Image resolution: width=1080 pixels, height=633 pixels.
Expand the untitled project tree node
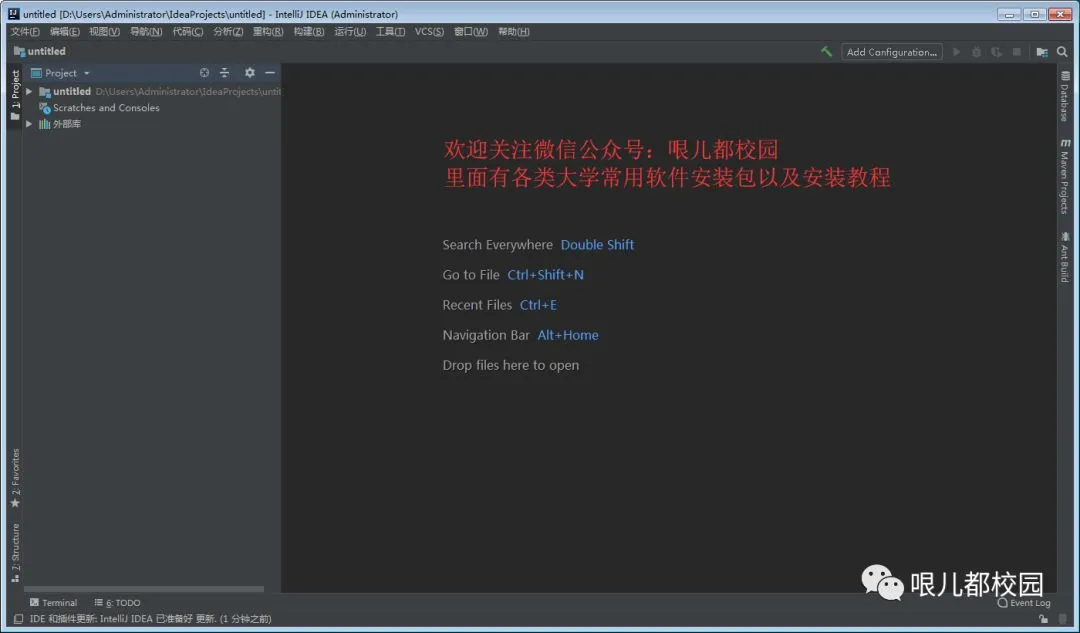[29, 91]
